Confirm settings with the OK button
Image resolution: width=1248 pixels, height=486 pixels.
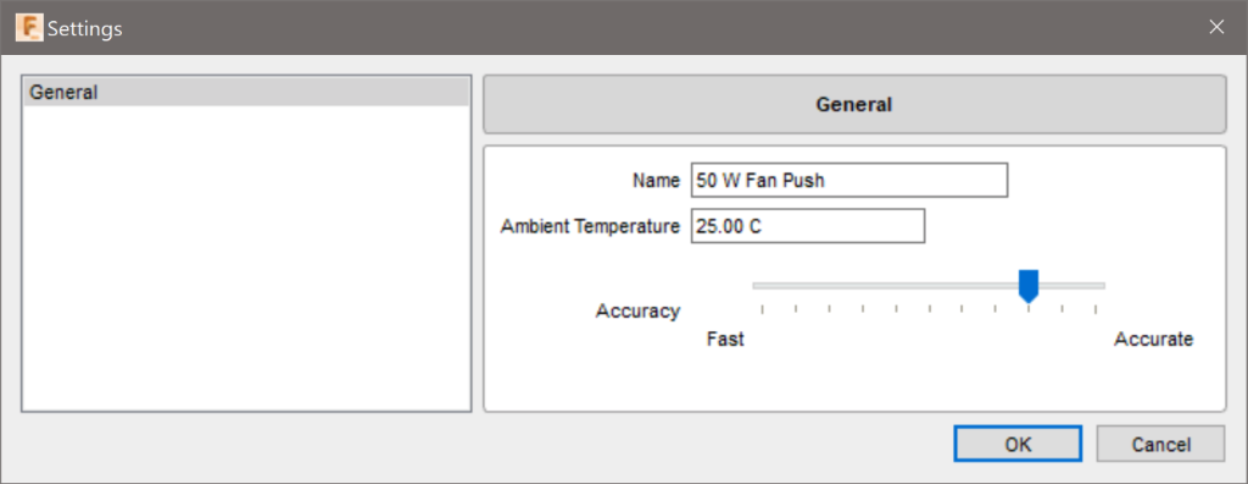1017,444
